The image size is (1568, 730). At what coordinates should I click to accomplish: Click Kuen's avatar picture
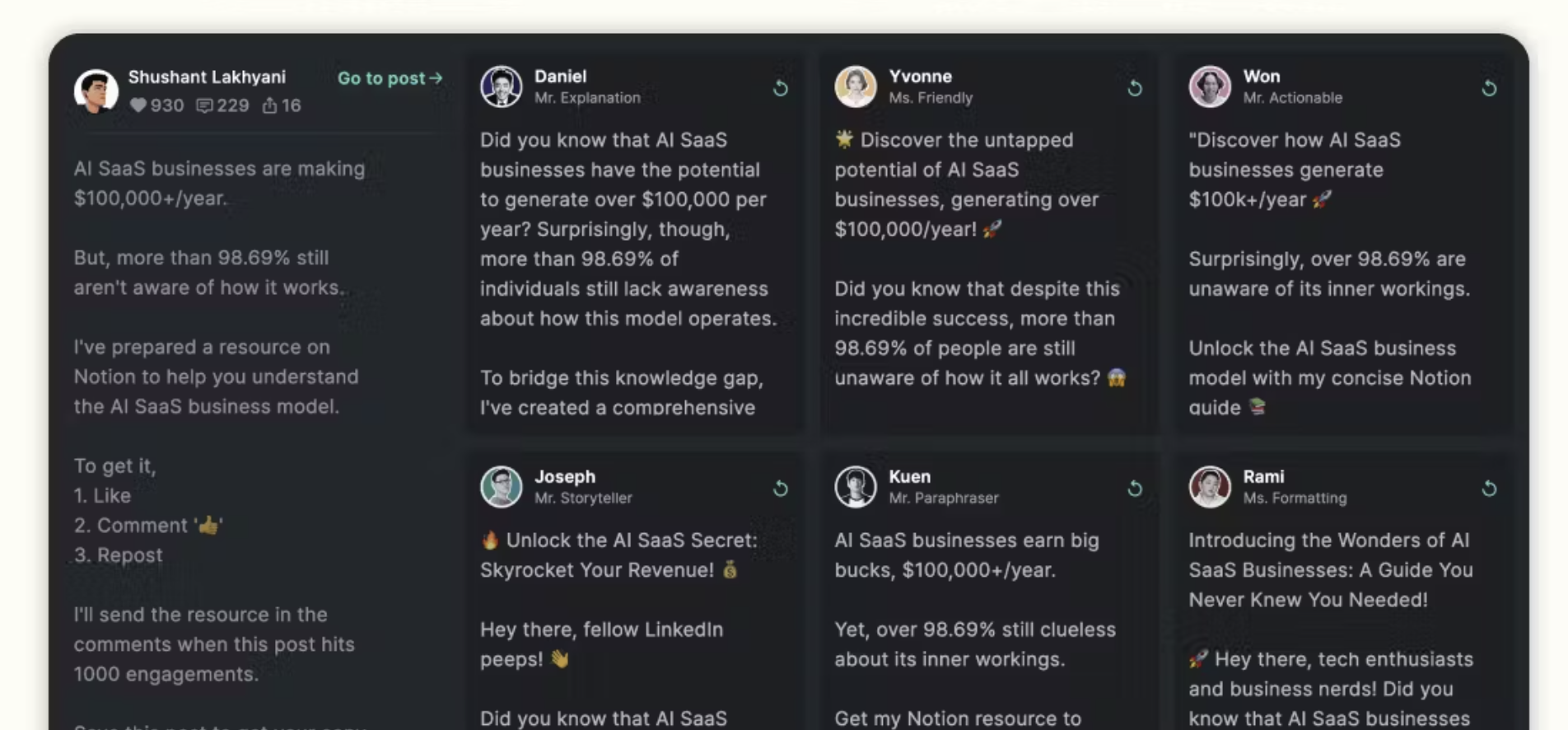coord(856,487)
